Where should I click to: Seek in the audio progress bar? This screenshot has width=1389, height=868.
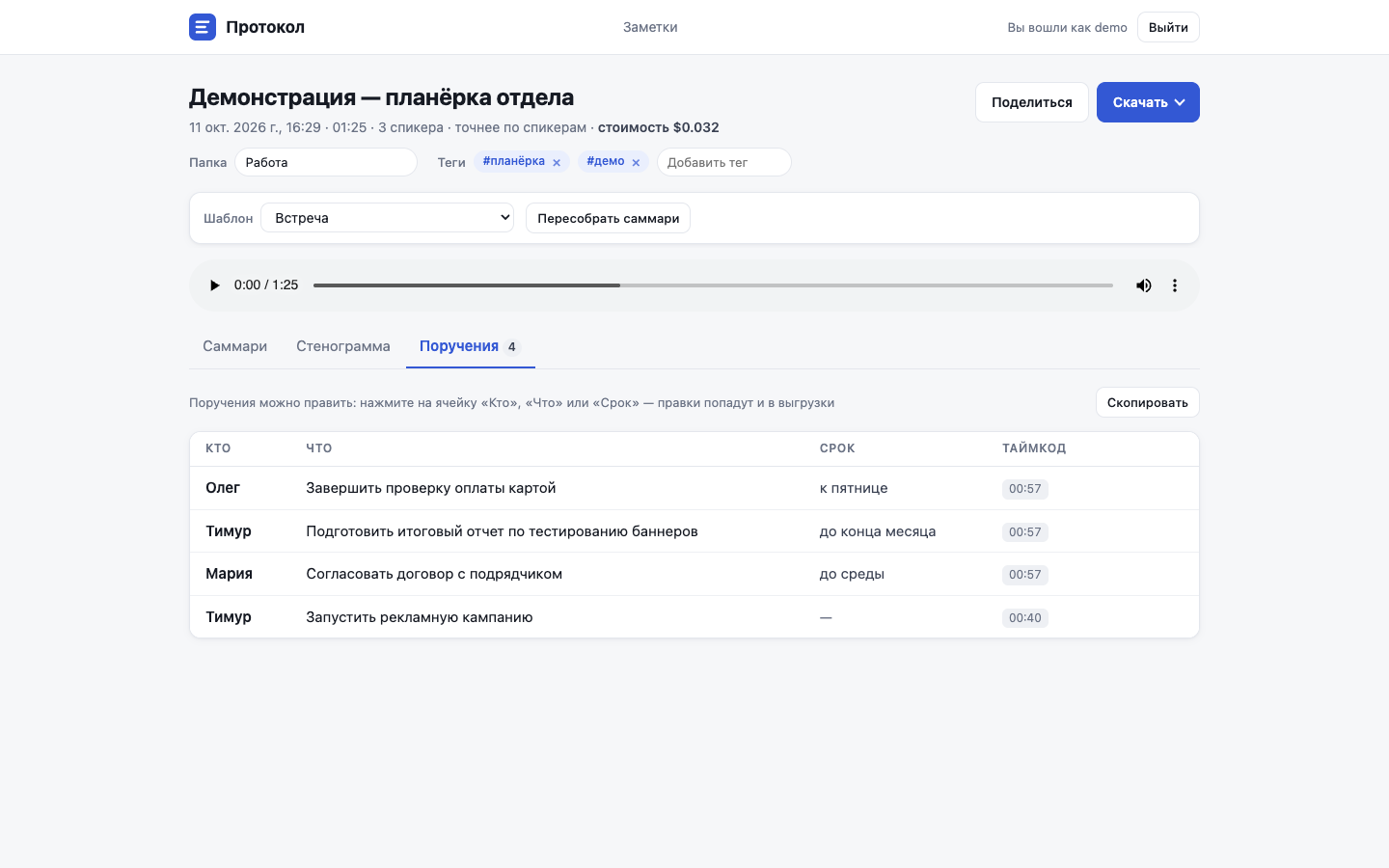[x=713, y=285]
